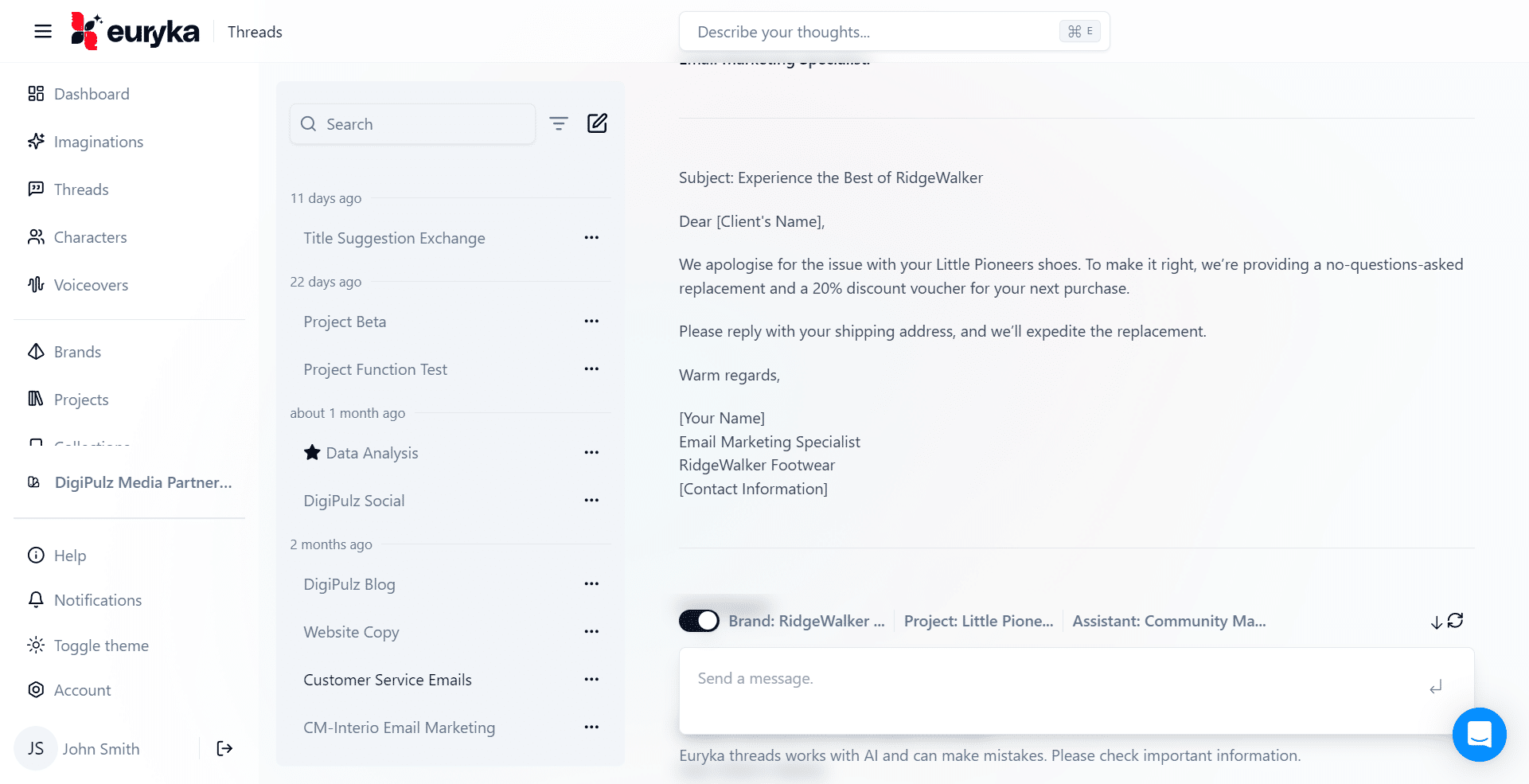Click the Threads breadcrumb title

(255, 32)
